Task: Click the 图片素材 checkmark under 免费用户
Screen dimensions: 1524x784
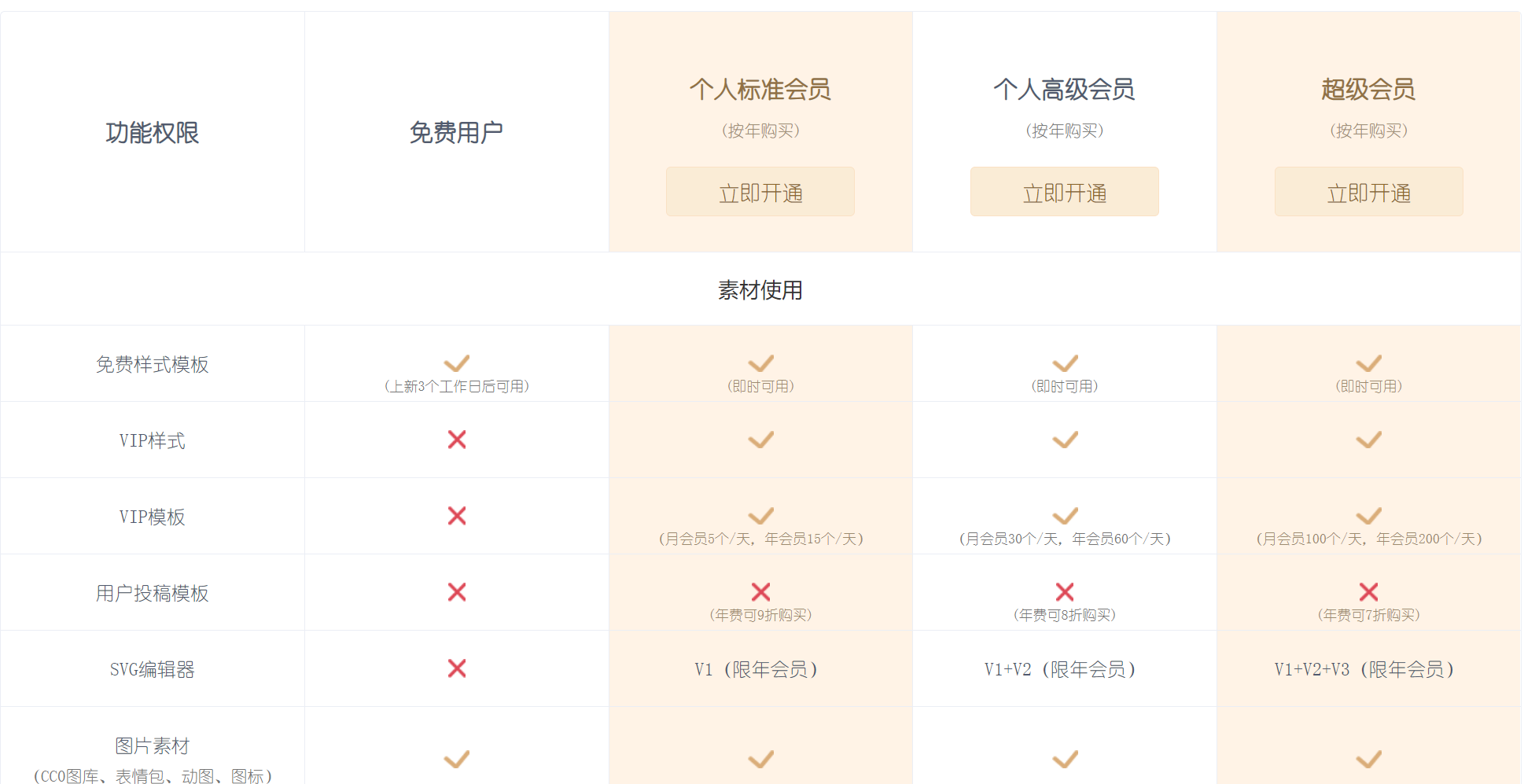Action: pos(457,760)
